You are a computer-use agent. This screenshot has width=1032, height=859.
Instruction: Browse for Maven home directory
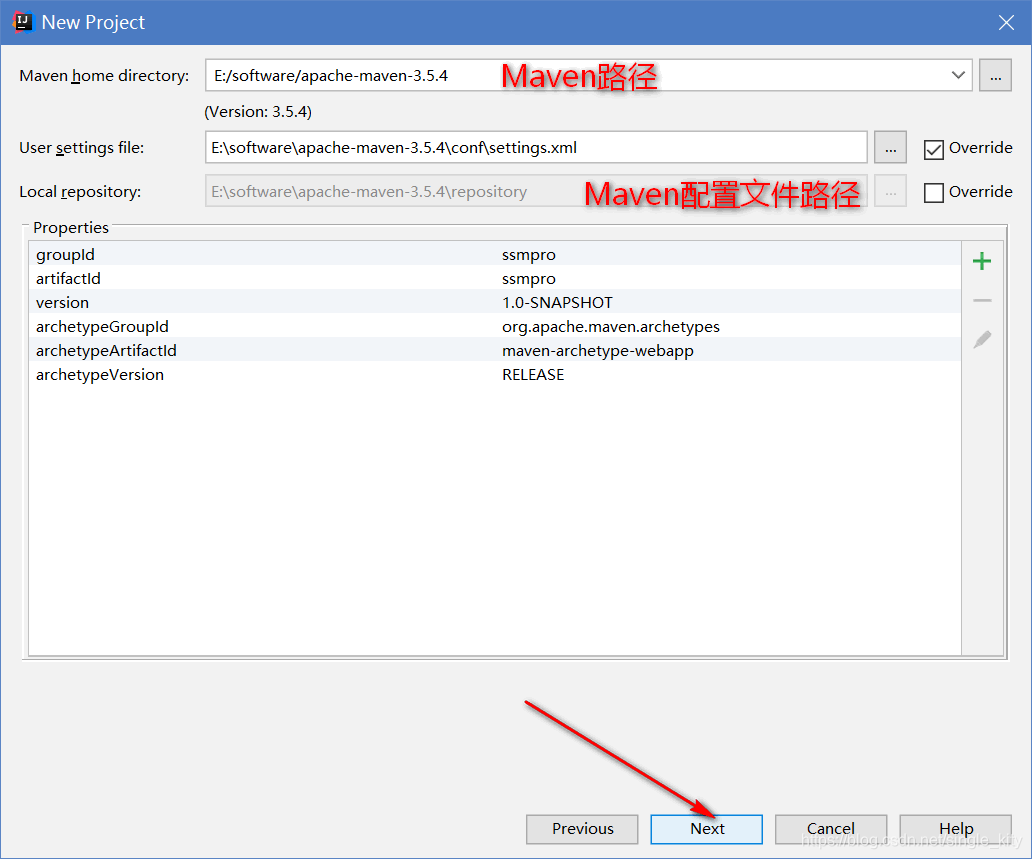(995, 76)
